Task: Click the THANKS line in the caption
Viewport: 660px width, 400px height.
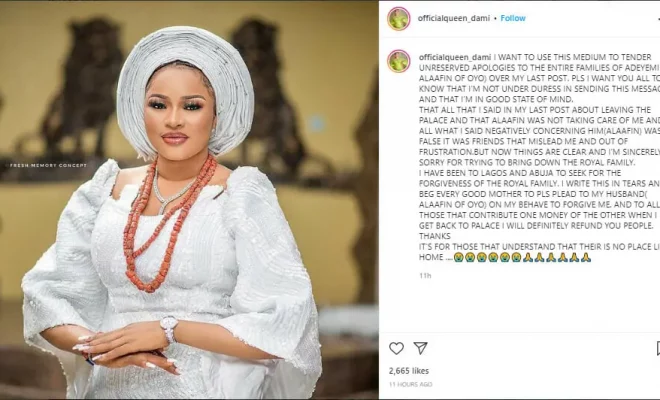Action: [x=435, y=236]
